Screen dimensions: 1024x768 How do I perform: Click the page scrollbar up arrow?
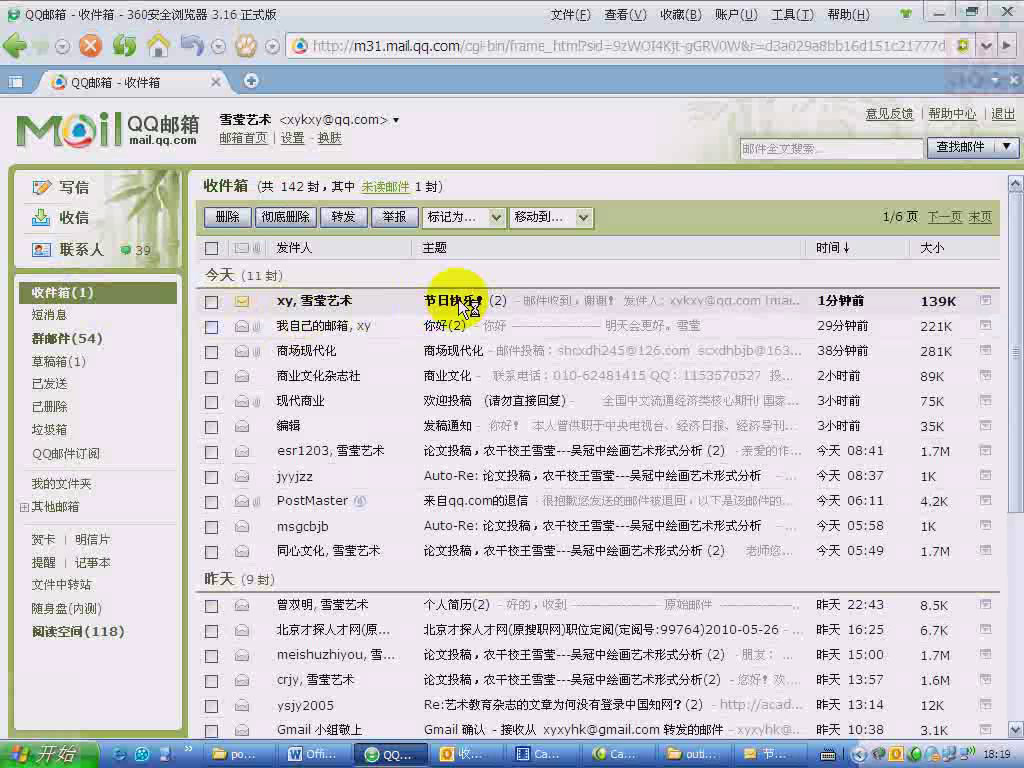[x=1015, y=184]
